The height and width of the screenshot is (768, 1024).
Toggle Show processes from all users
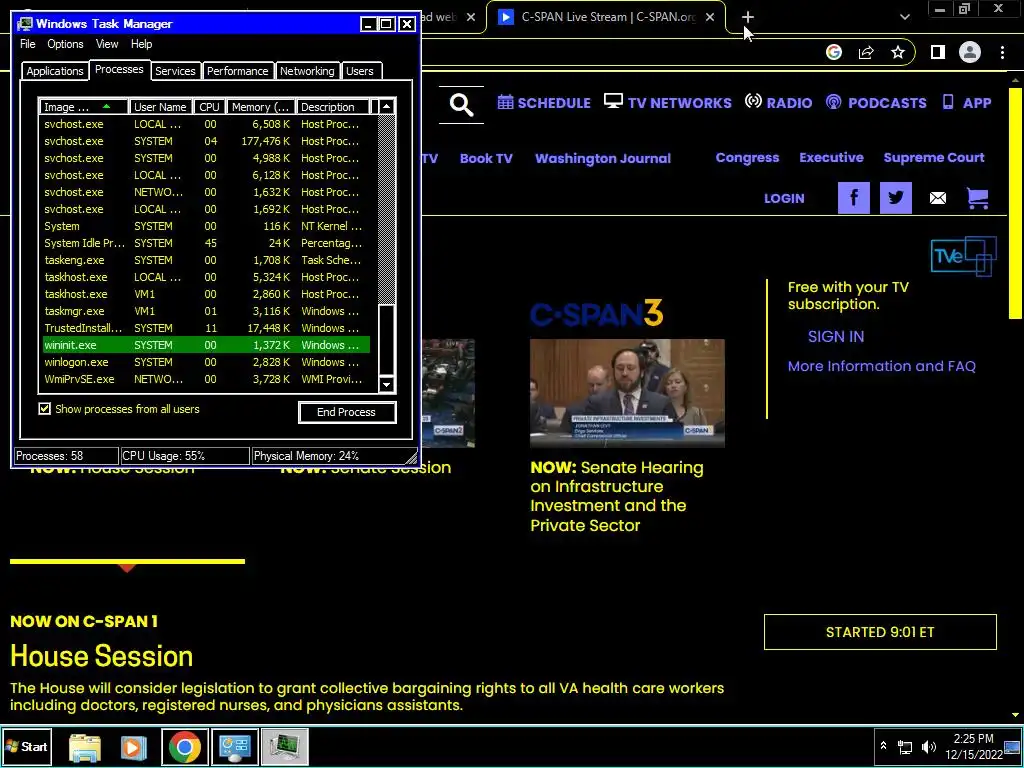44,409
